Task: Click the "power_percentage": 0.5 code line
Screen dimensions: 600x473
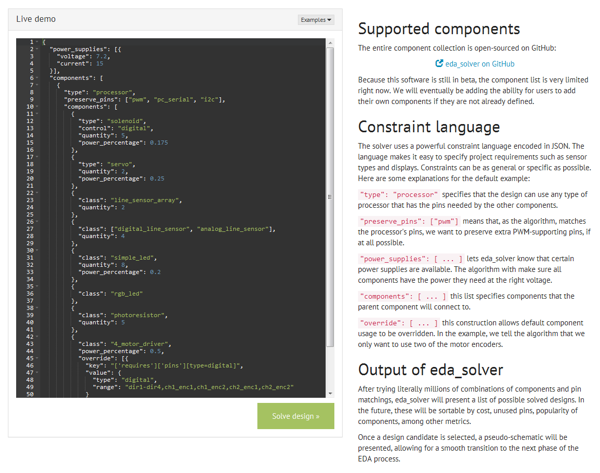Action: [x=121, y=351]
